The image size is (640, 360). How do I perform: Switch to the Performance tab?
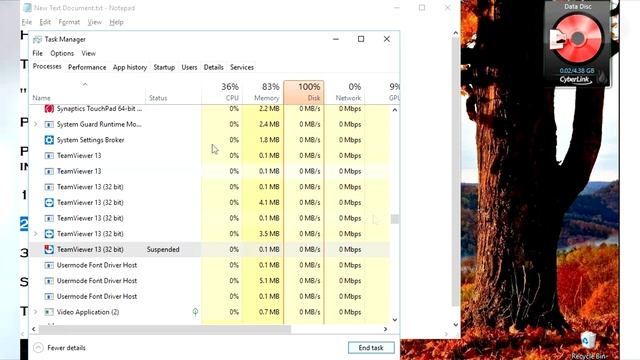pos(87,67)
